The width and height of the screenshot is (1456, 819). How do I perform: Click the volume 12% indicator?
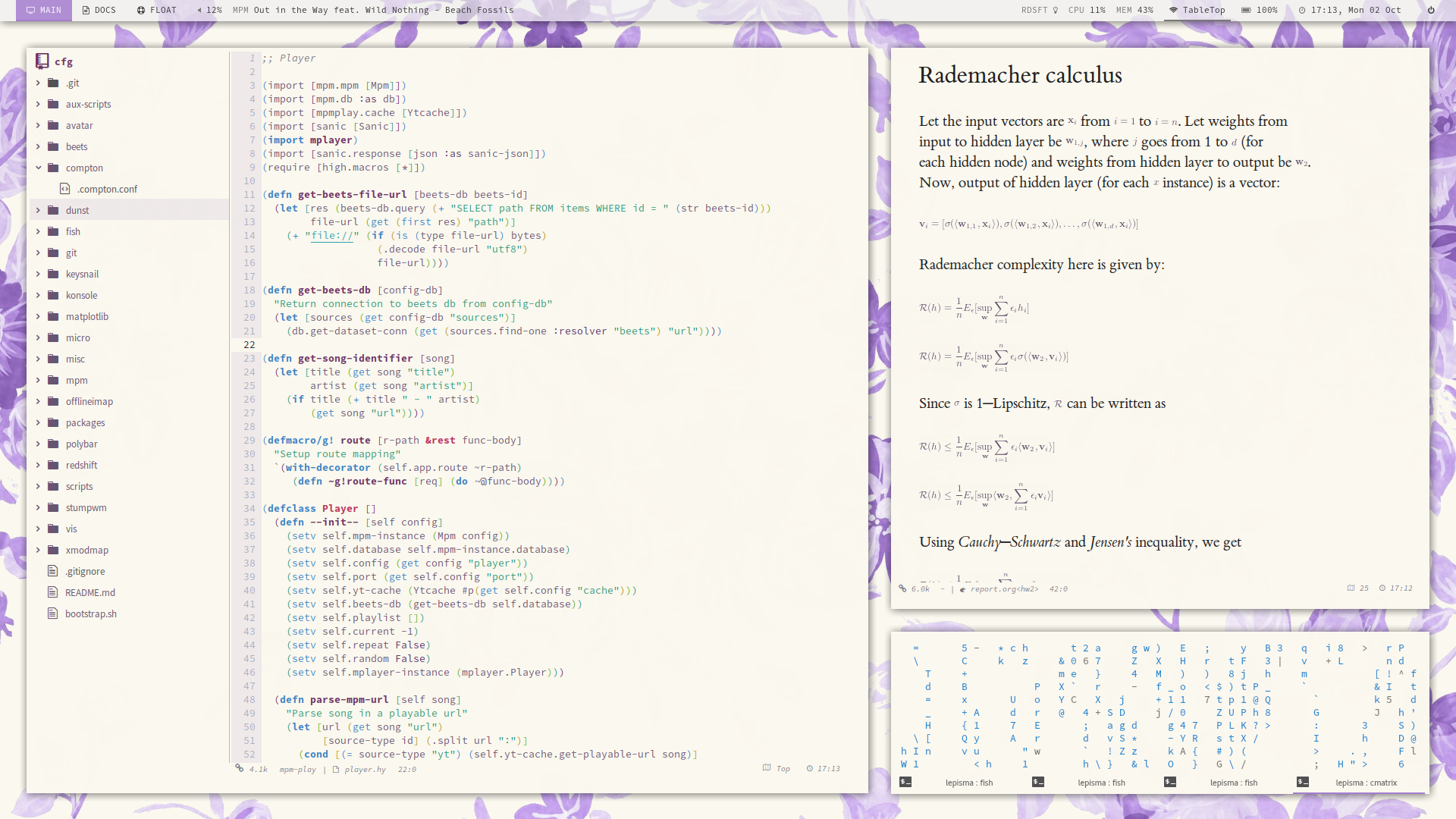tap(209, 10)
